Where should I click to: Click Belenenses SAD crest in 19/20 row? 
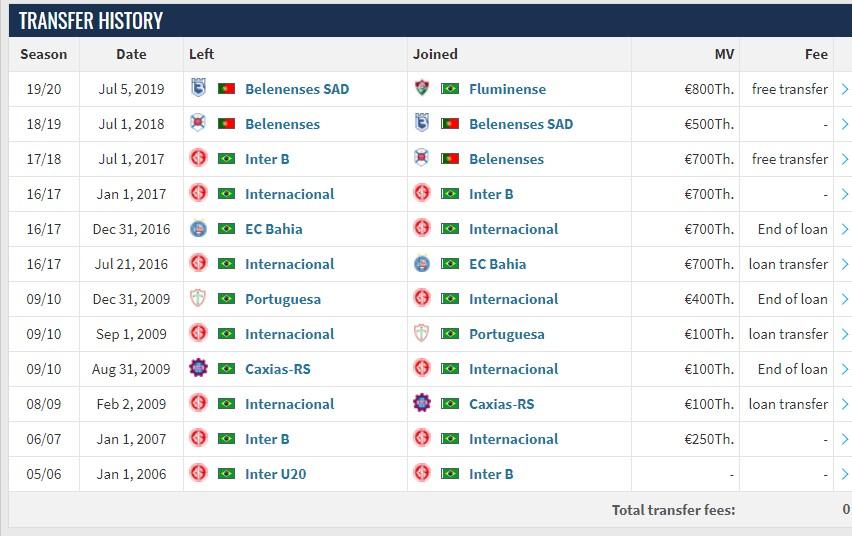pyautogui.click(x=198, y=89)
